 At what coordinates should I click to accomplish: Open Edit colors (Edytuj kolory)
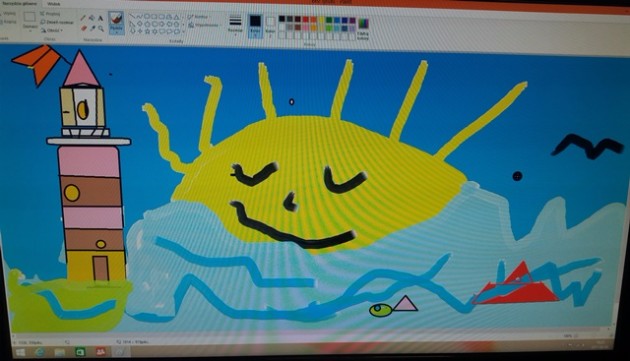coord(363,28)
